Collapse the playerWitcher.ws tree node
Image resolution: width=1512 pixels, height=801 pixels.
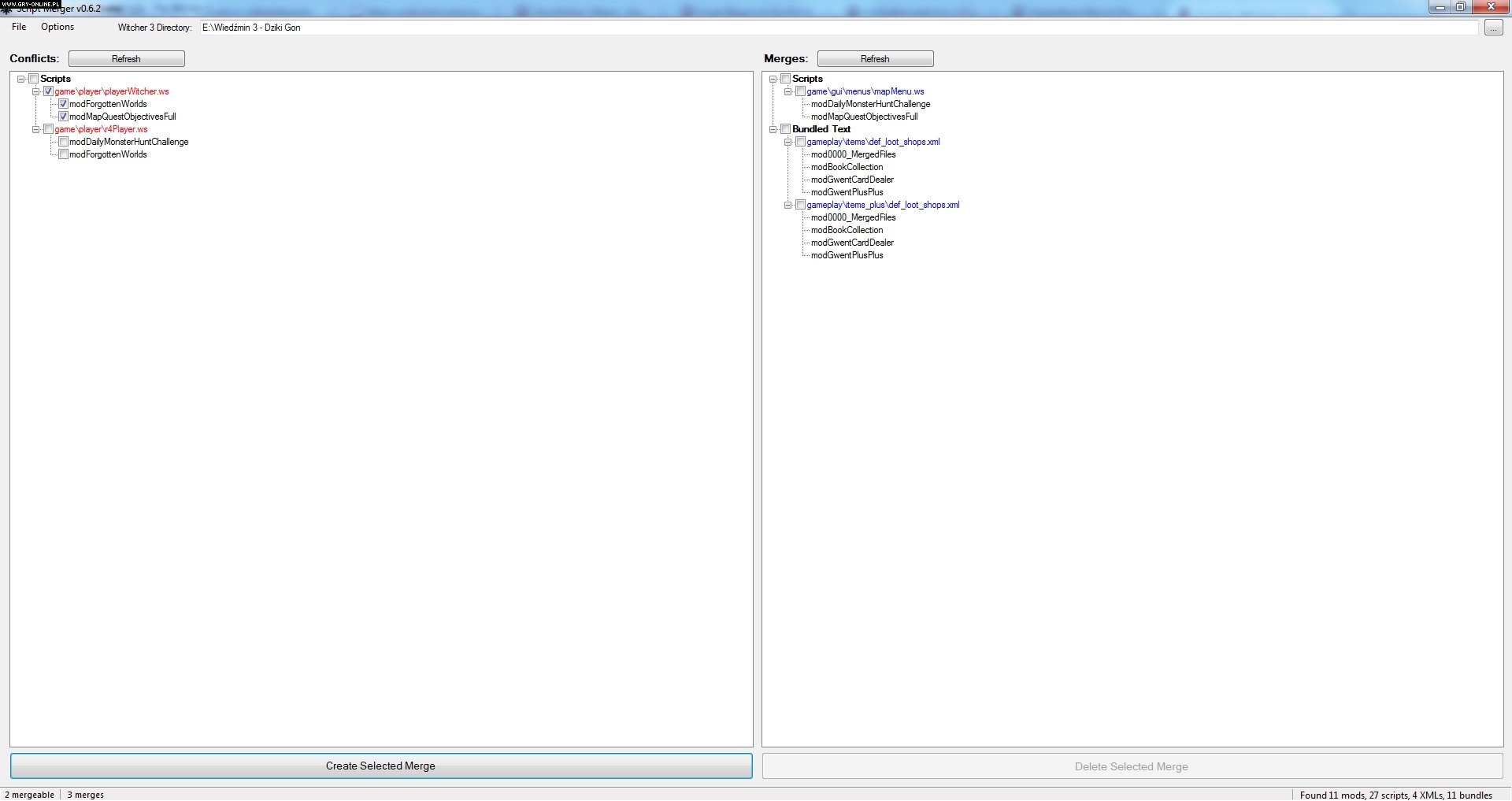tap(35, 91)
